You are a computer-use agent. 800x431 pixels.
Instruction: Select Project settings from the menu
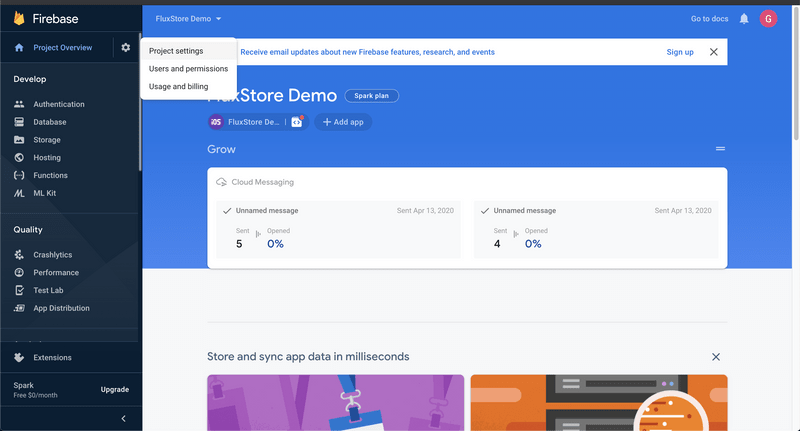(x=176, y=51)
